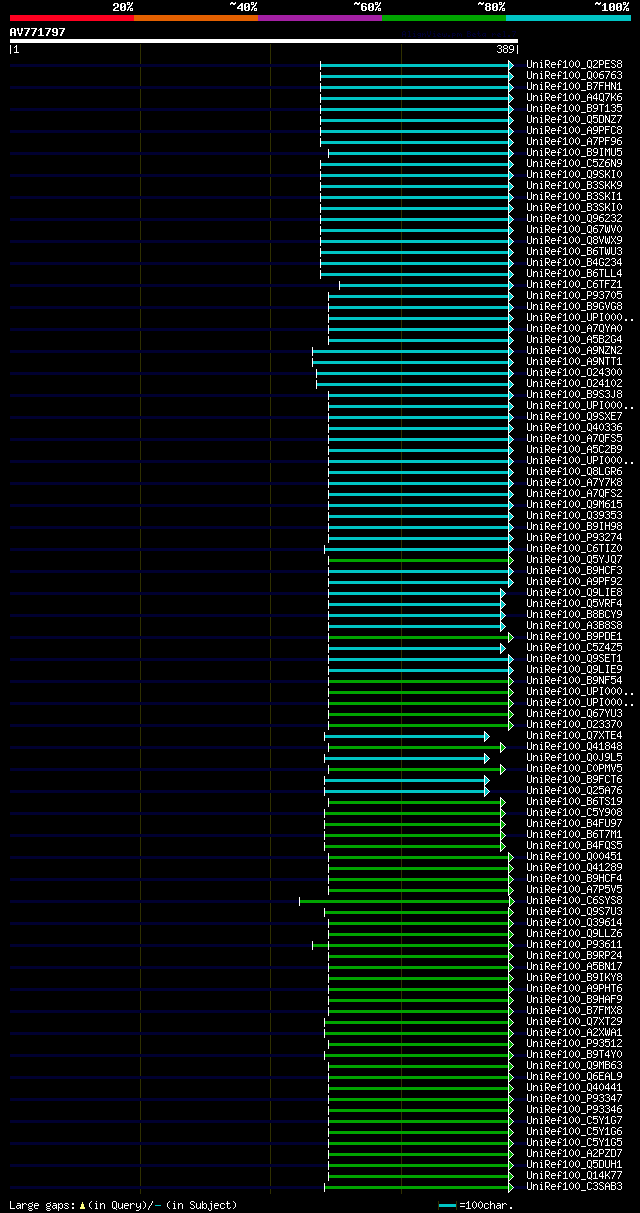Click the cyan ~100% identity legend segment
The image size is (640, 1213).
[x=568, y=17]
